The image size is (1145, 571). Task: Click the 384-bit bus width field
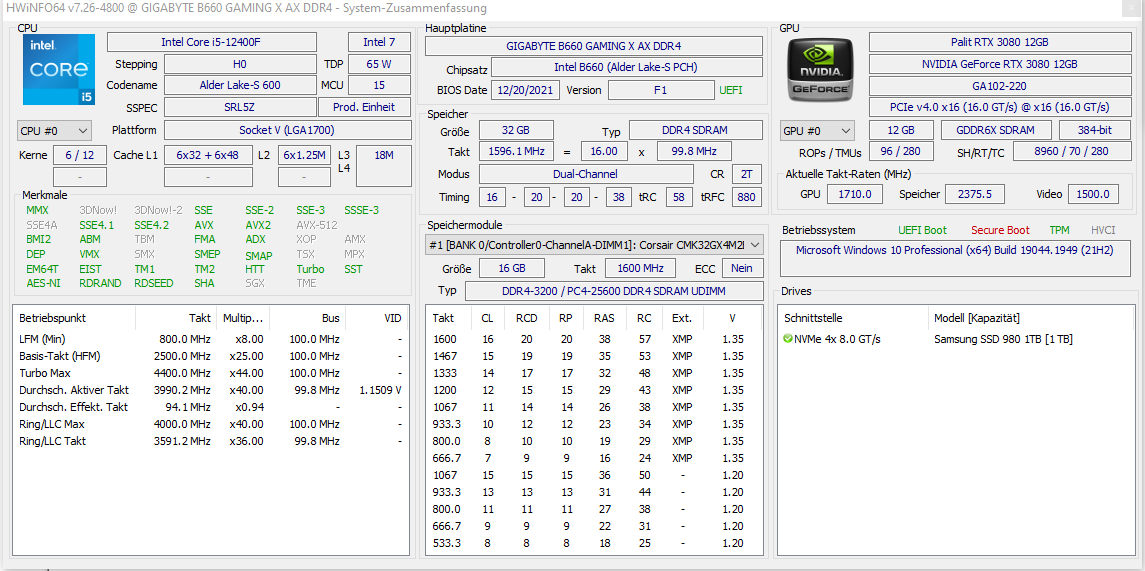[x=1095, y=131]
